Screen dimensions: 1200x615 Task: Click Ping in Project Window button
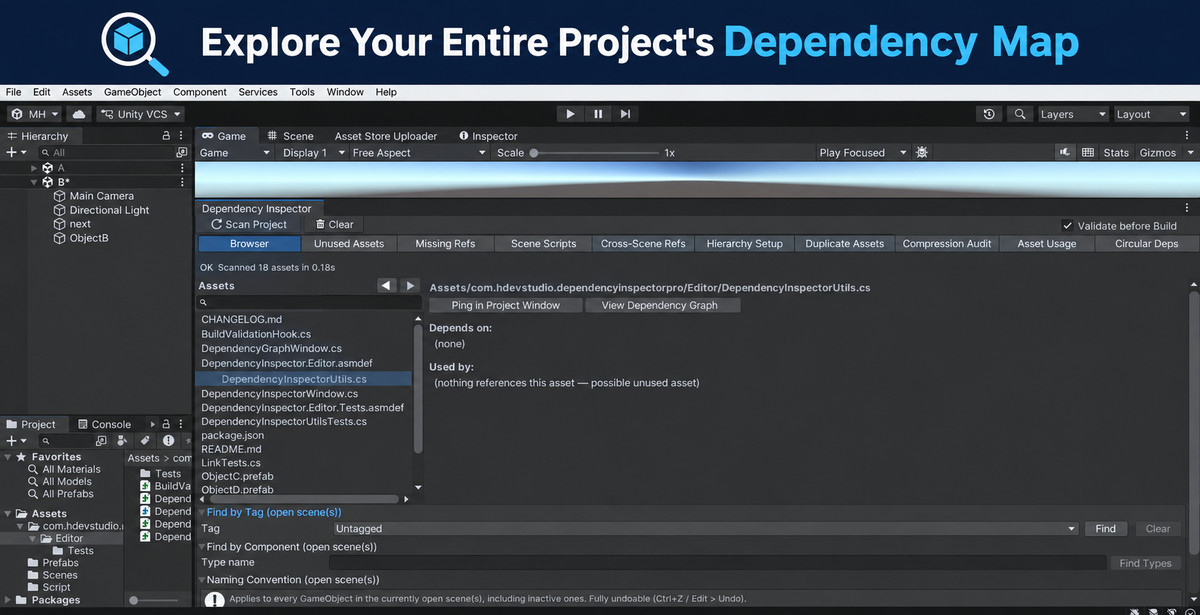[506, 305]
